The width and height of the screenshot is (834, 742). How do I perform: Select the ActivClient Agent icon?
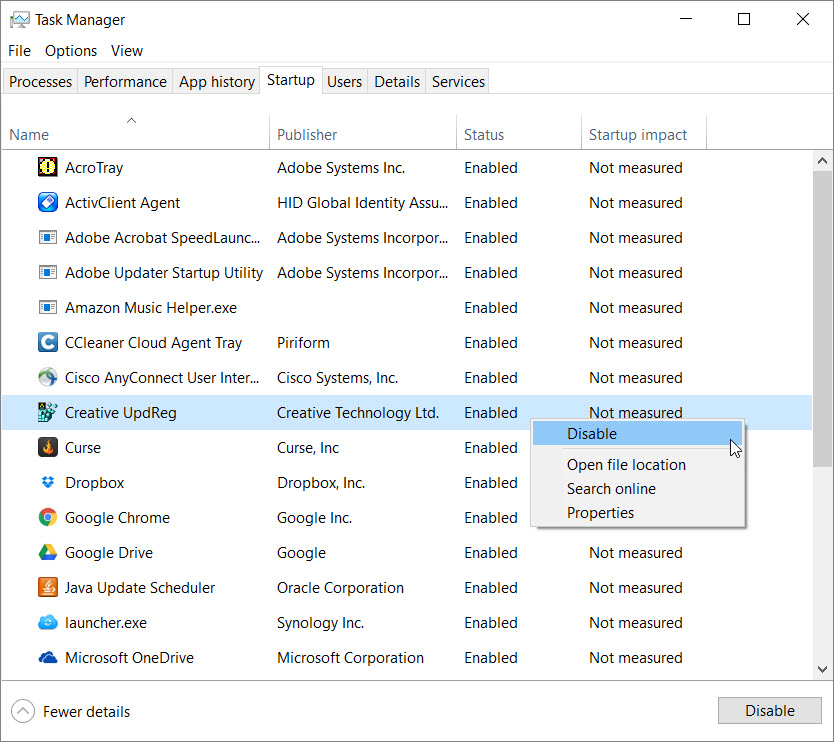tap(47, 202)
